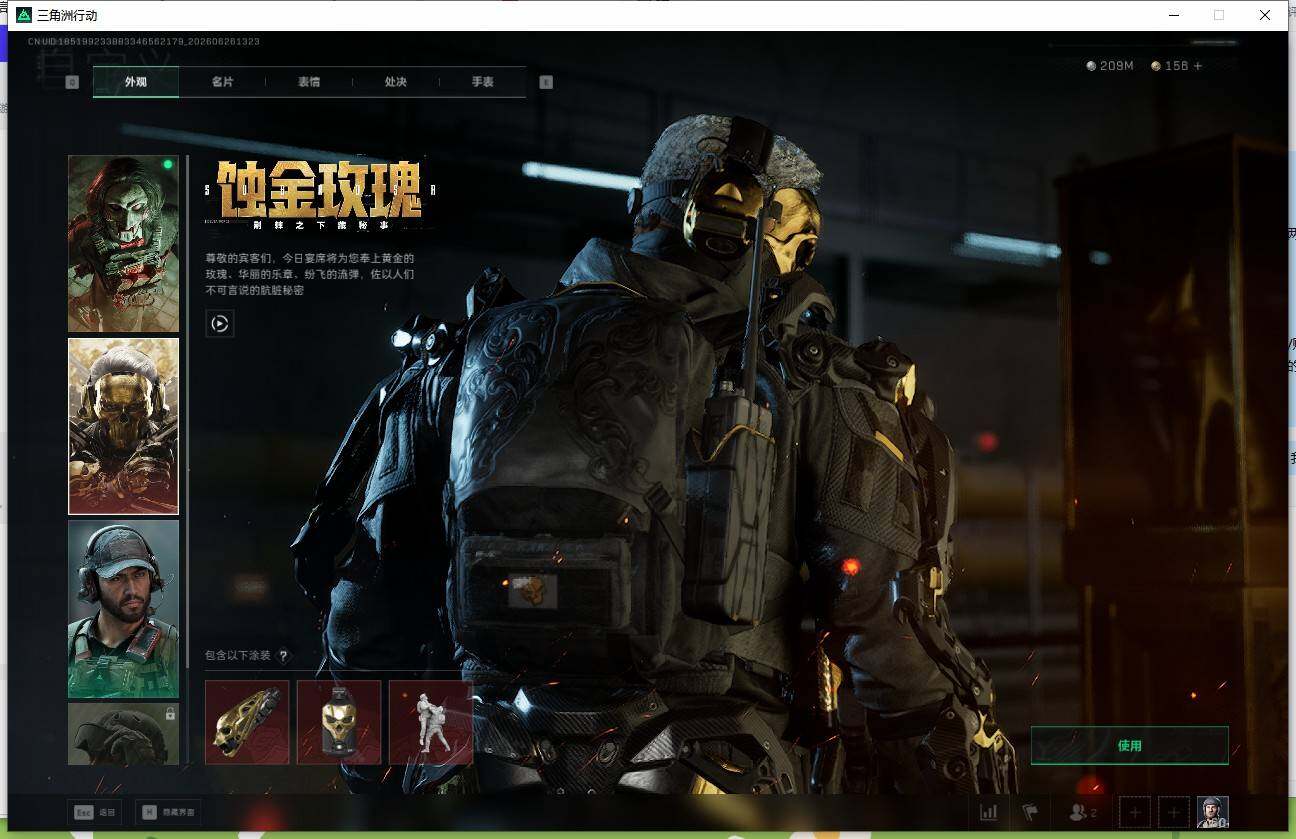The width and height of the screenshot is (1296, 839).
Task: Open the 包含以下涂装 help question mark
Action: [x=283, y=656]
